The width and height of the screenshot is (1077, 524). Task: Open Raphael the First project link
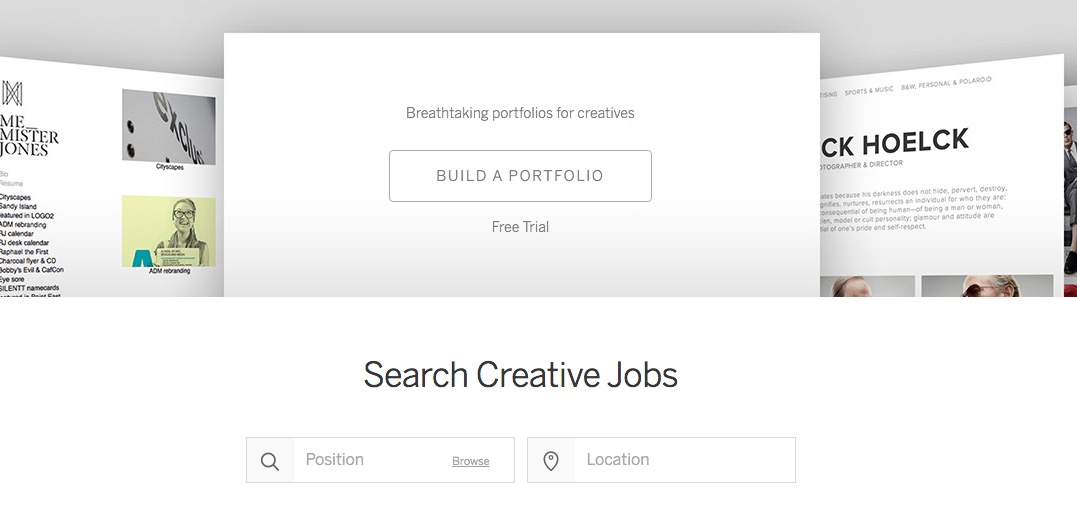pos(24,252)
